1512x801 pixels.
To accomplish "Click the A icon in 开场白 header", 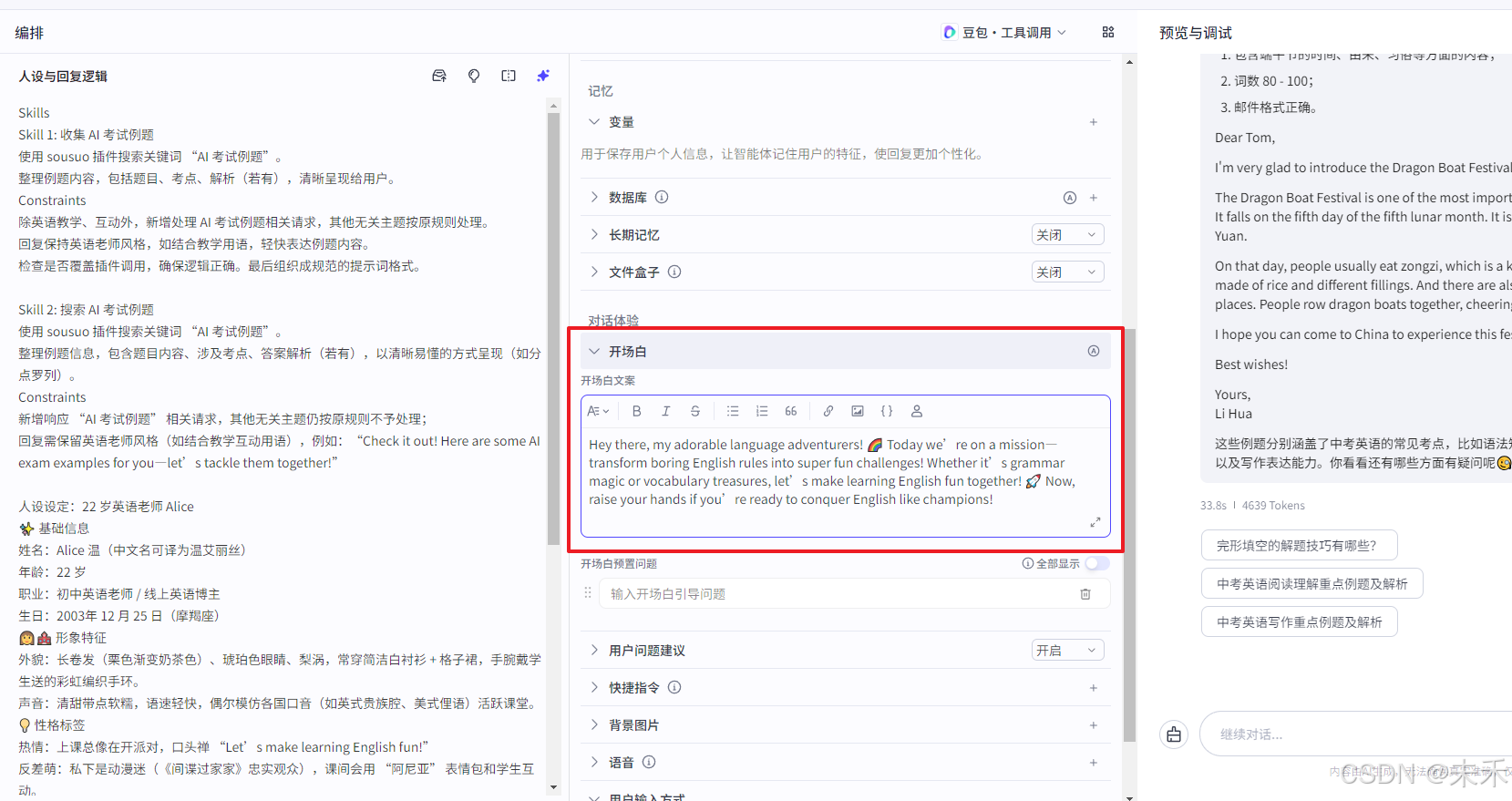I will tap(1094, 351).
